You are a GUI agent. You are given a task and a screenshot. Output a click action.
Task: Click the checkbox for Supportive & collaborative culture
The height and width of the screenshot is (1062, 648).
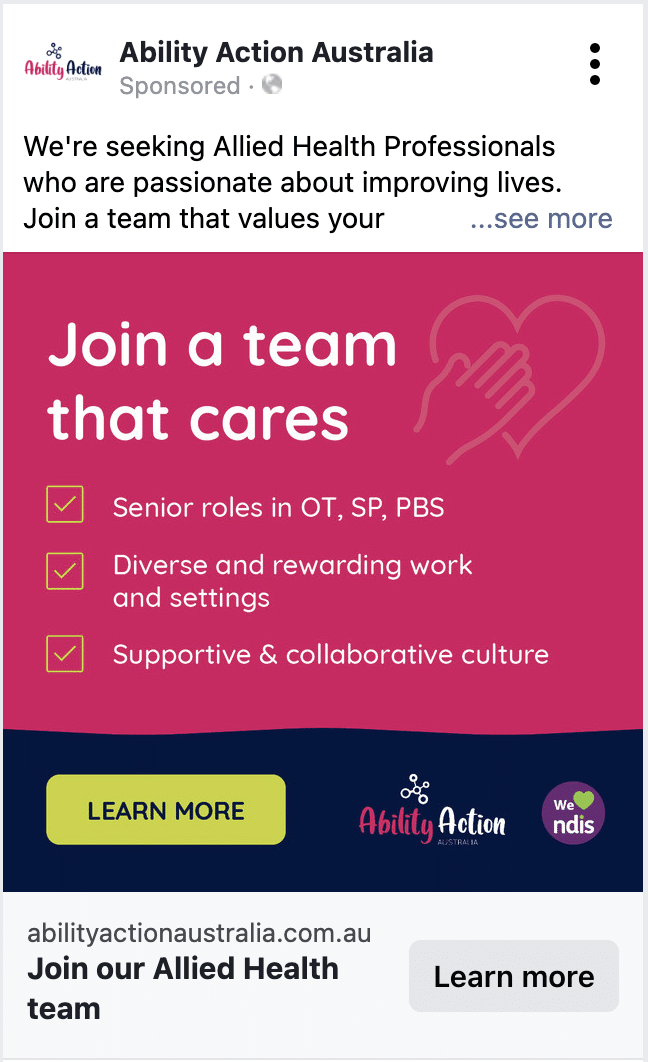point(64,654)
